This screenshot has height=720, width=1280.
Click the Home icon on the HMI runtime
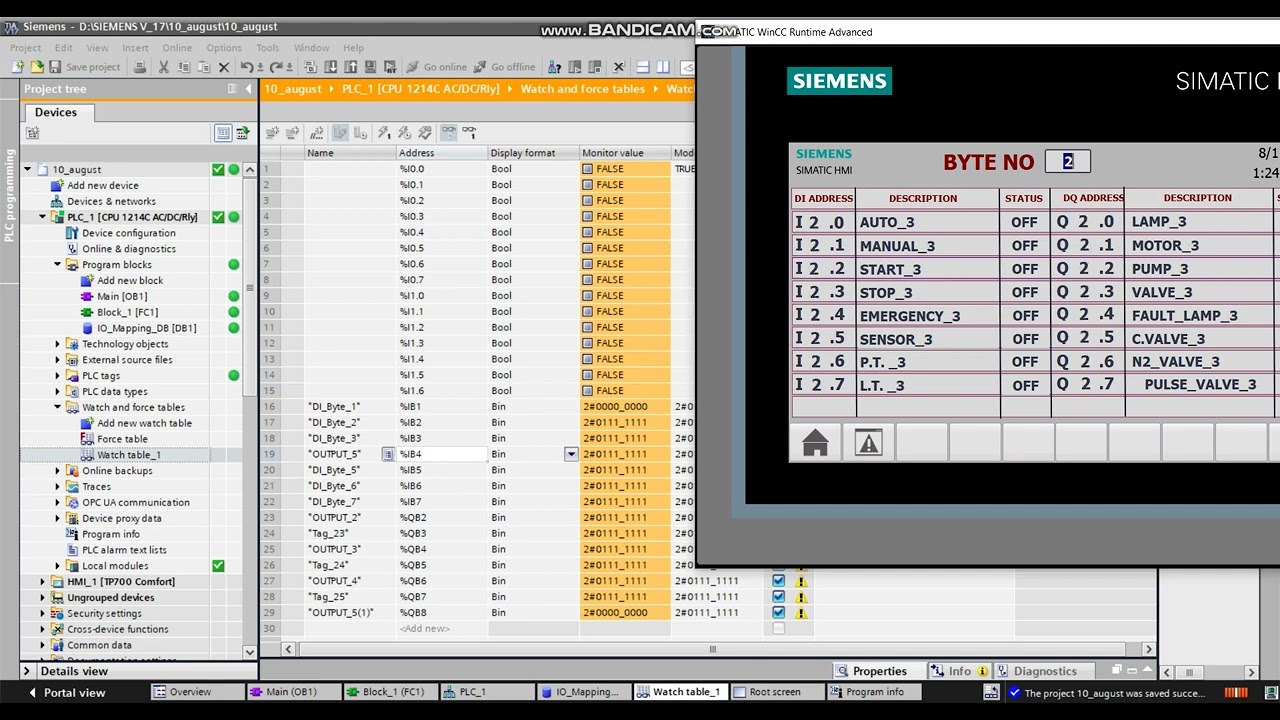click(x=815, y=442)
